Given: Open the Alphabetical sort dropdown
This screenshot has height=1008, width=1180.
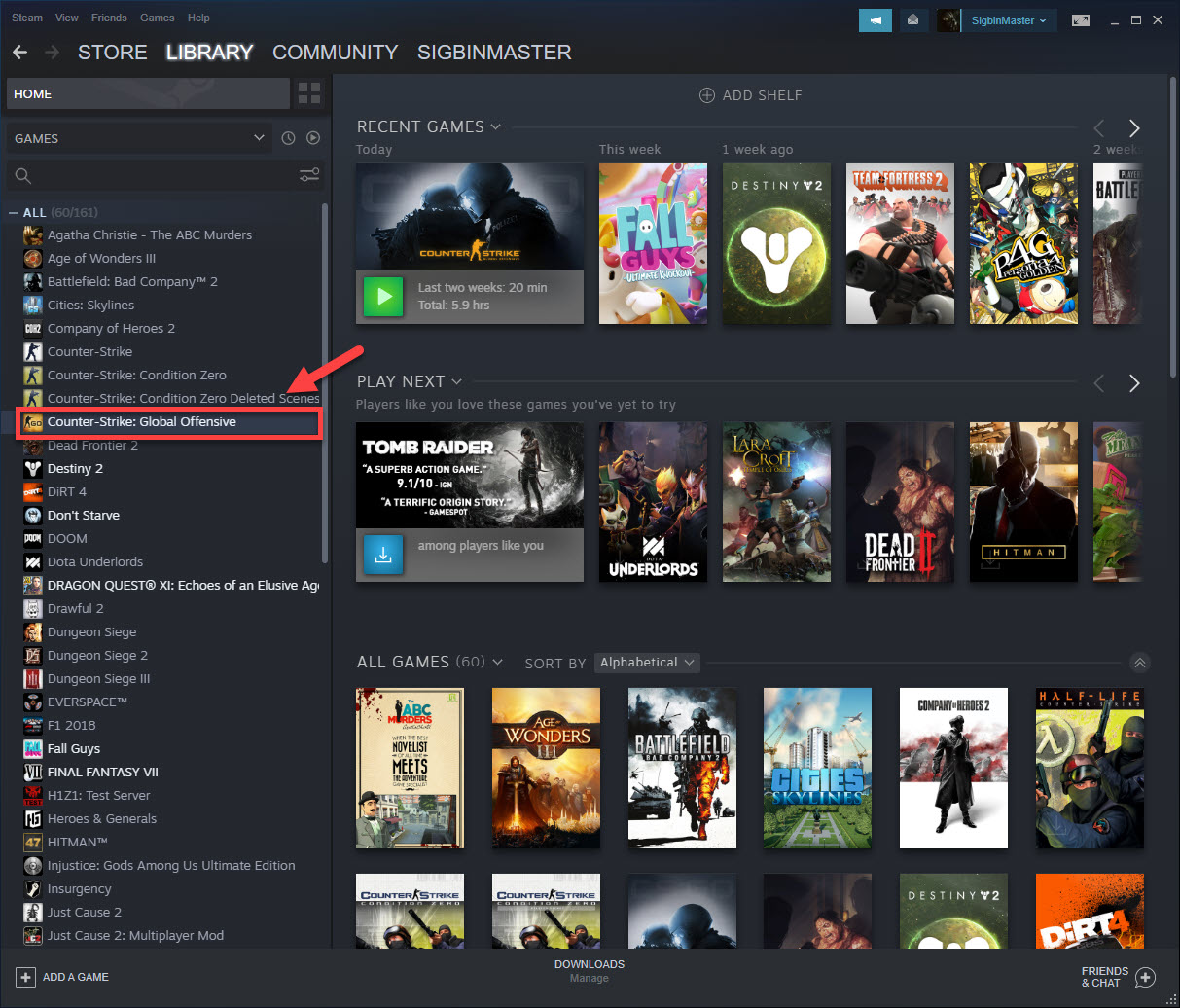Looking at the screenshot, I should point(646,663).
